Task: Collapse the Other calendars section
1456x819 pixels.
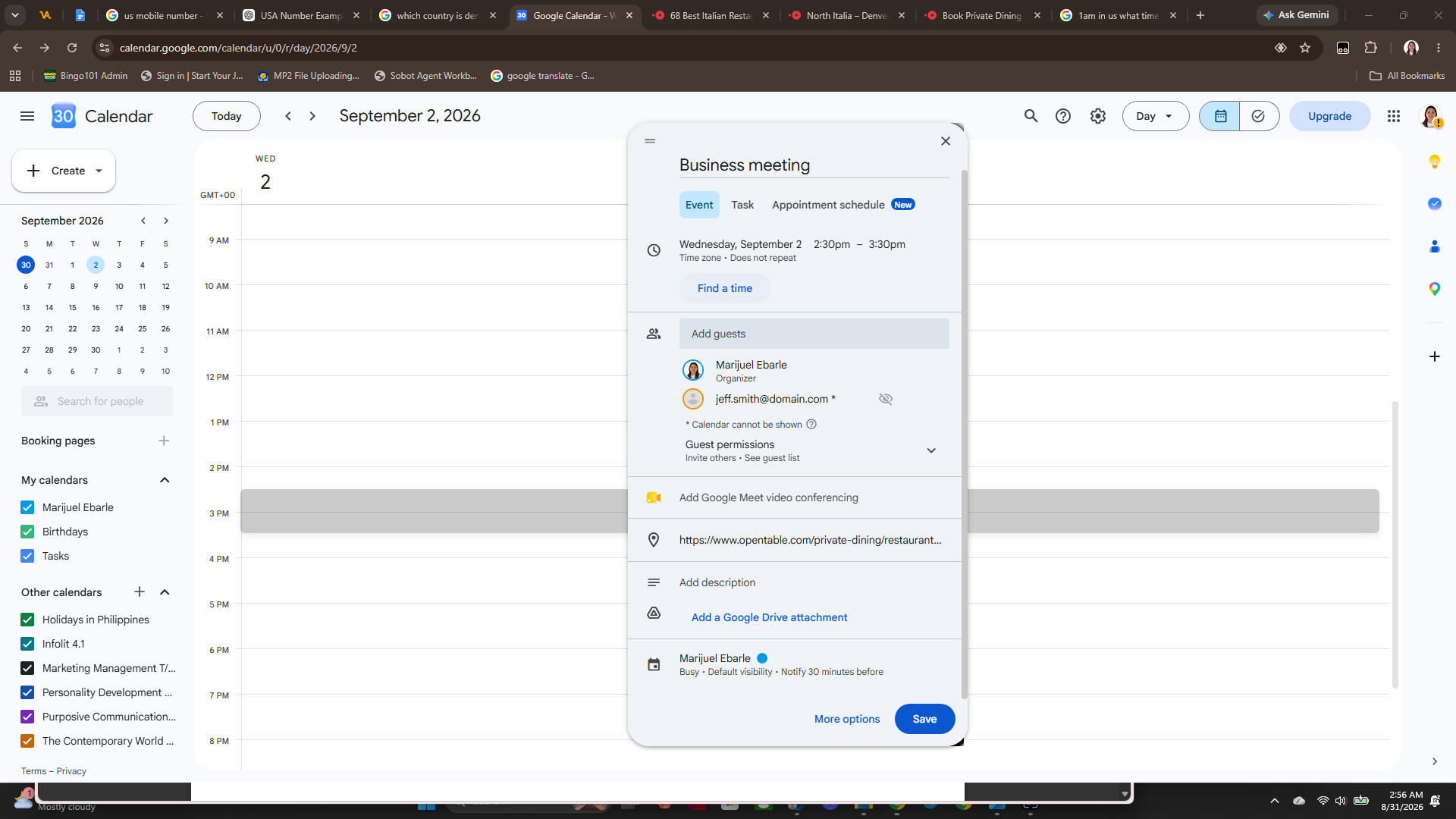Action: click(165, 592)
